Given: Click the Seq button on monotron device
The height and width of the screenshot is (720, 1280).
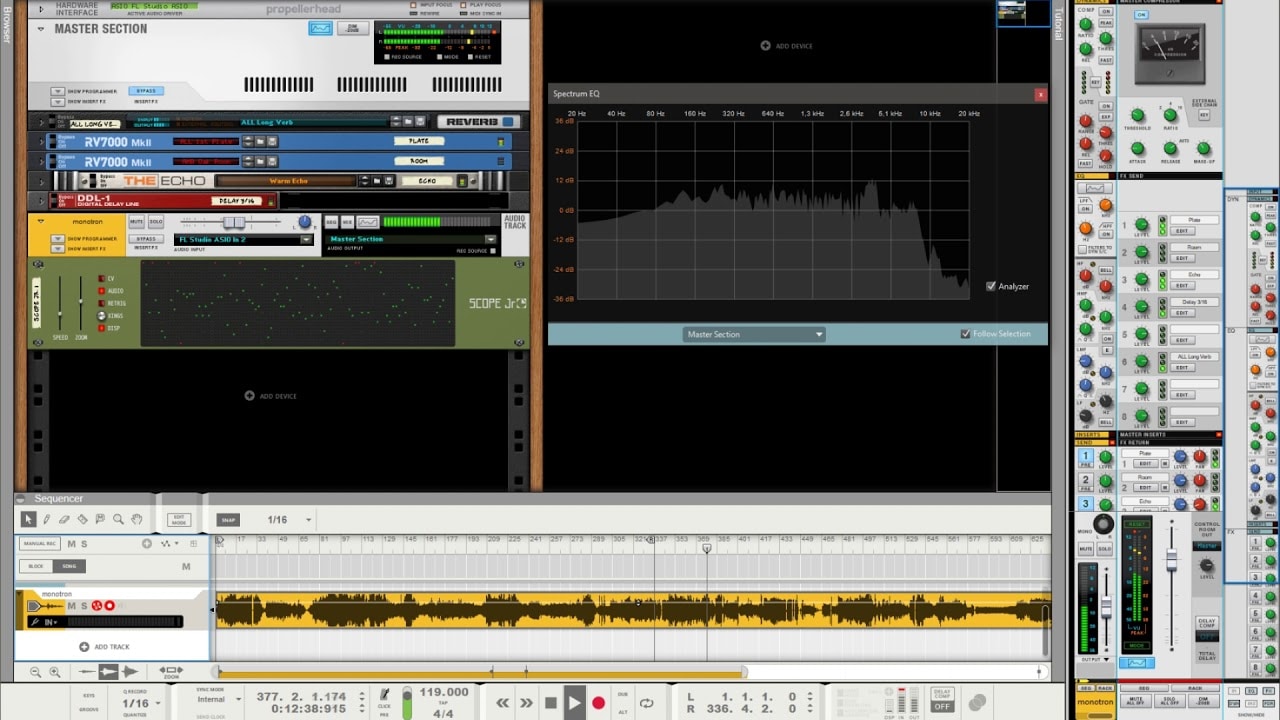Looking at the screenshot, I should [331, 221].
